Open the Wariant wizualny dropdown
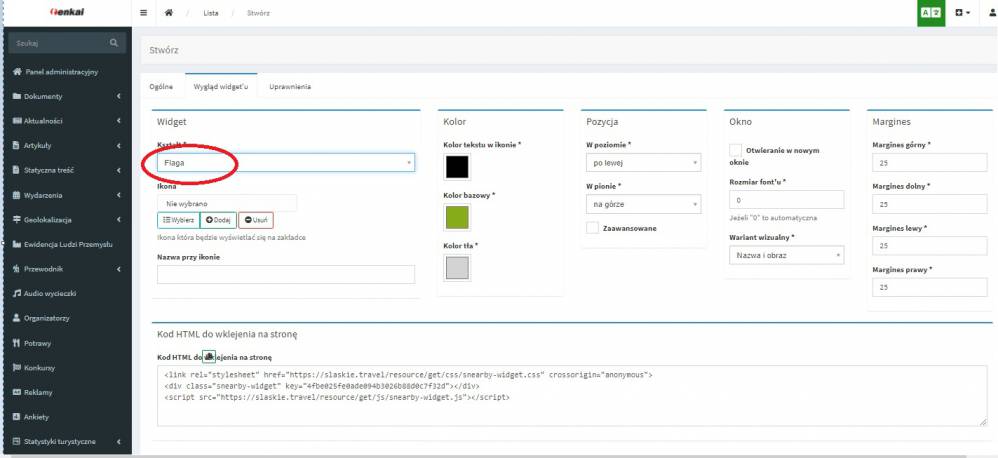The image size is (998, 458). pyautogui.click(x=787, y=255)
